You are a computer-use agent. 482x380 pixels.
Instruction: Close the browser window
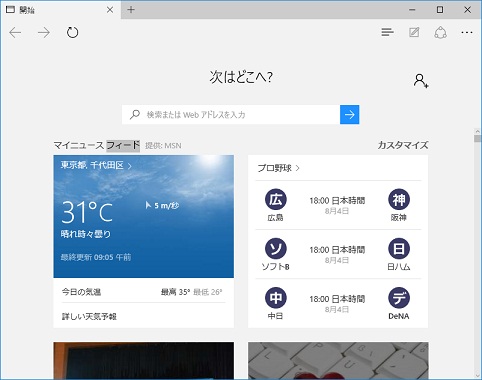468,10
